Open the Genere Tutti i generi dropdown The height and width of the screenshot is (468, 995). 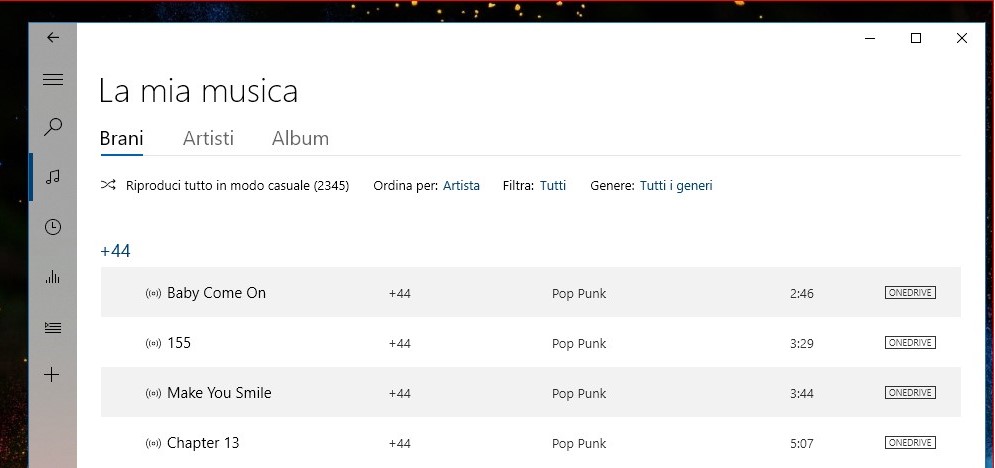[x=676, y=186]
